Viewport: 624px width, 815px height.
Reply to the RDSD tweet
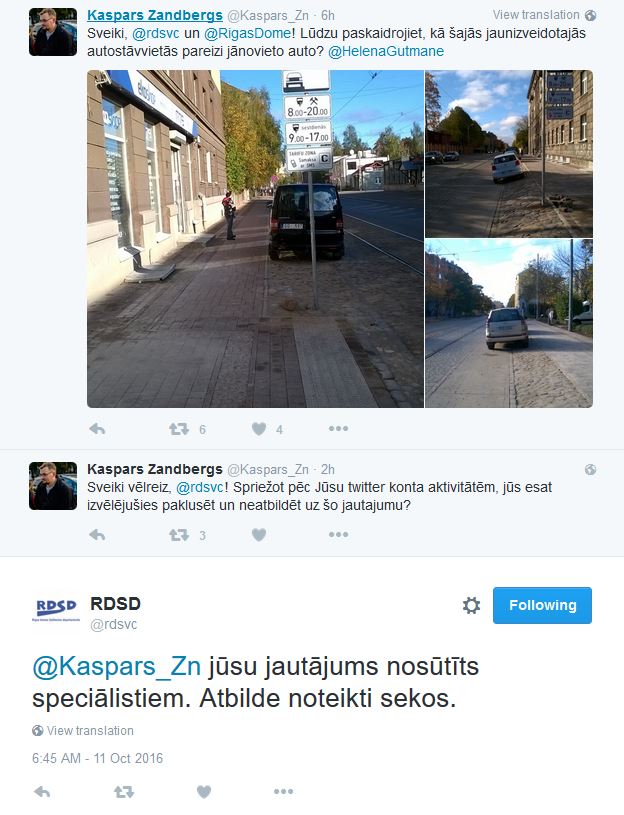tap(42, 792)
